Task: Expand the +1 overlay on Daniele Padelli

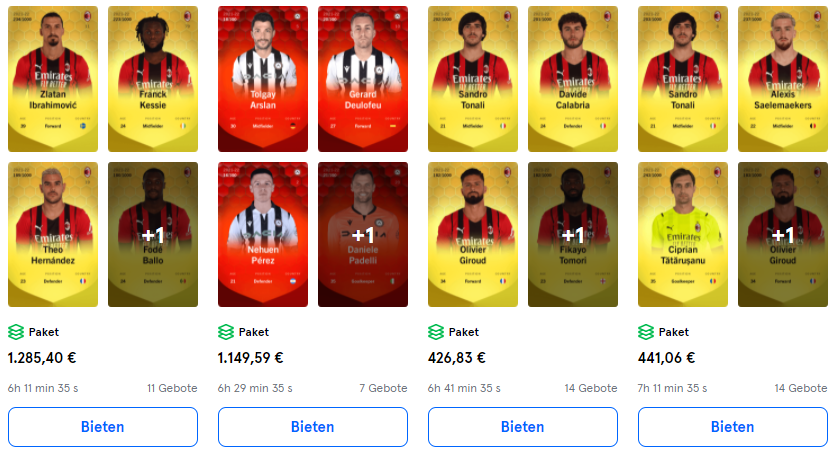Action: 363,235
